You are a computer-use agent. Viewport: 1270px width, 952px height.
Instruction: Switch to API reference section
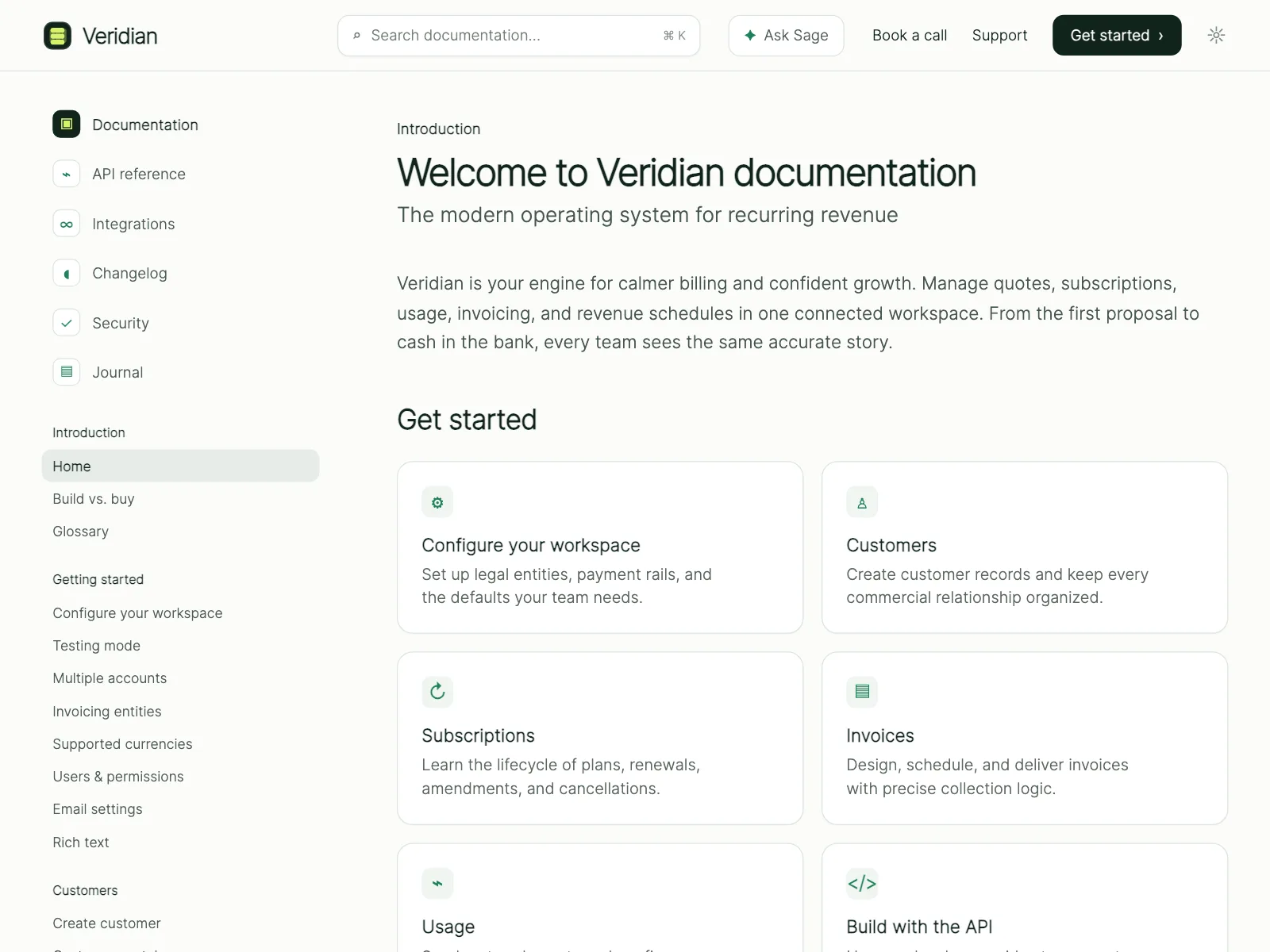coord(138,174)
